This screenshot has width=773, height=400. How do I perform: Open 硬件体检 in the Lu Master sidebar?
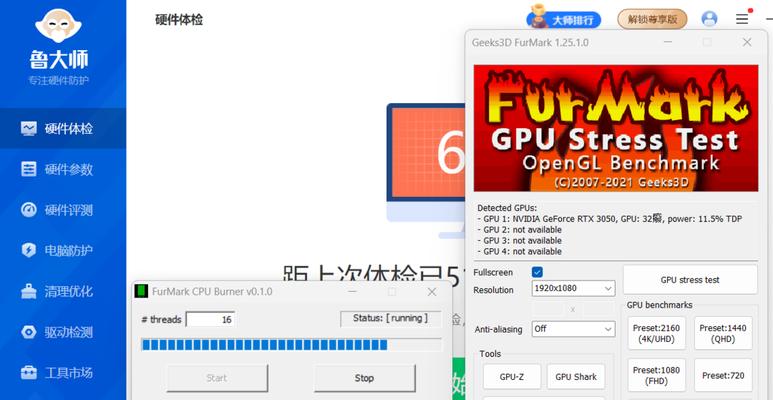[63, 129]
